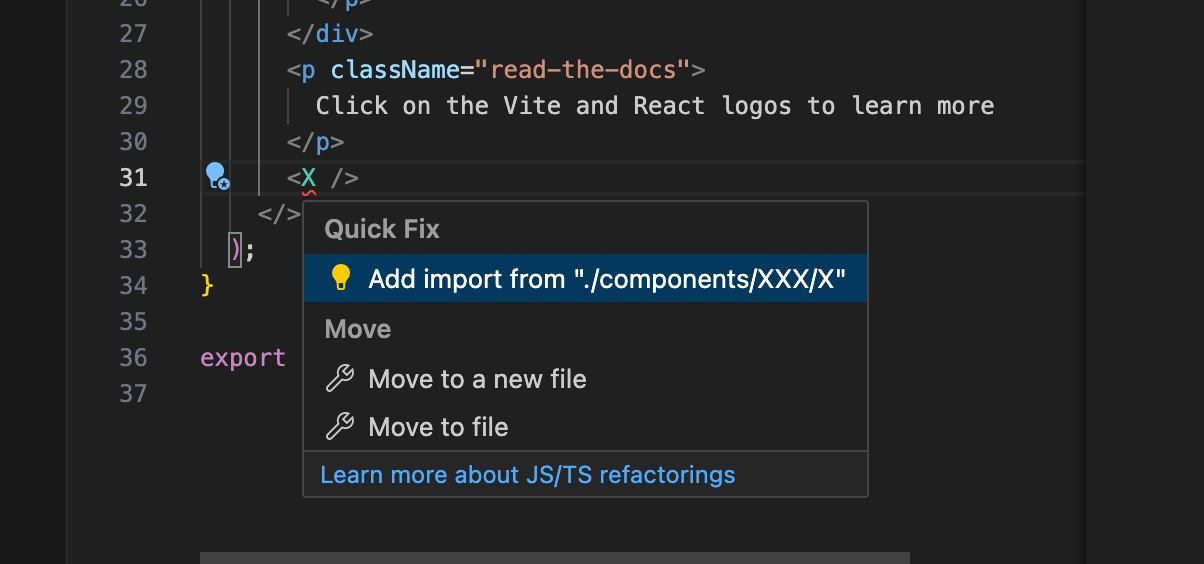This screenshot has height=564, width=1204.
Task: Click the blue lightbulb code action icon
Action: [x=217, y=177]
